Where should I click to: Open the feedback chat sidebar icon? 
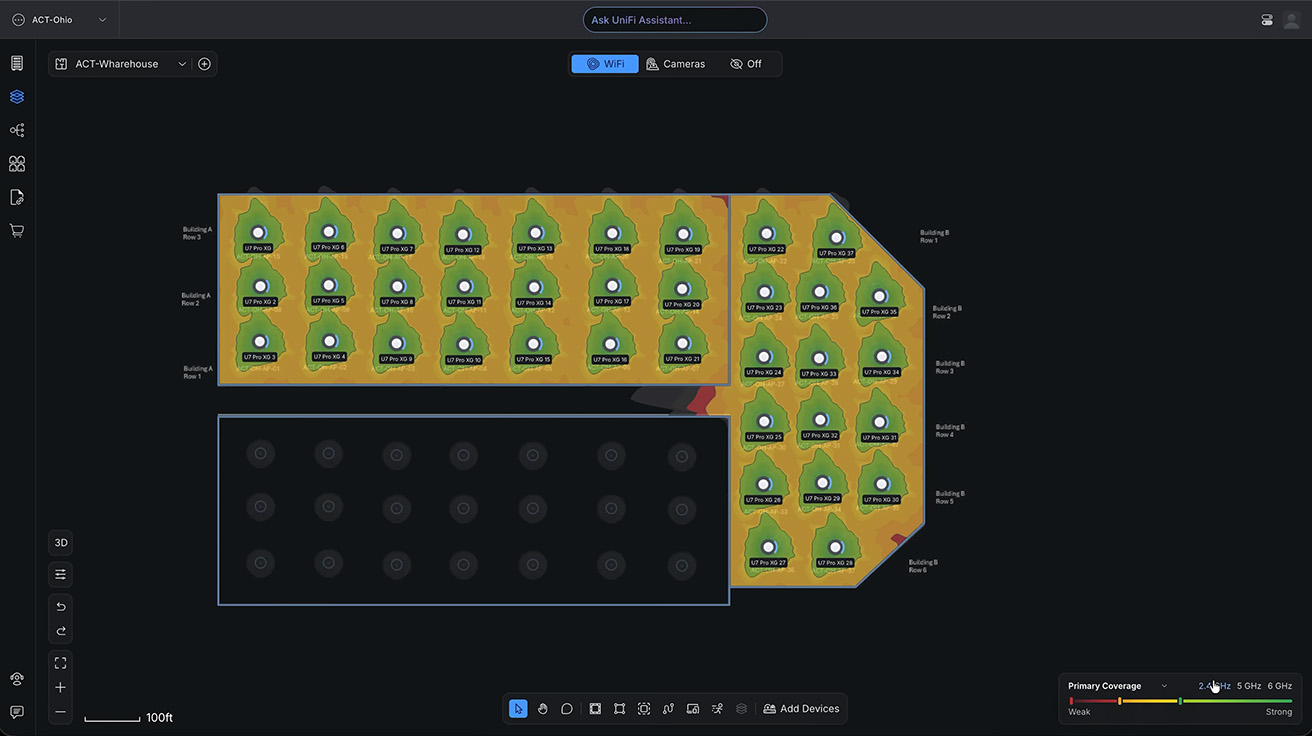click(17, 712)
